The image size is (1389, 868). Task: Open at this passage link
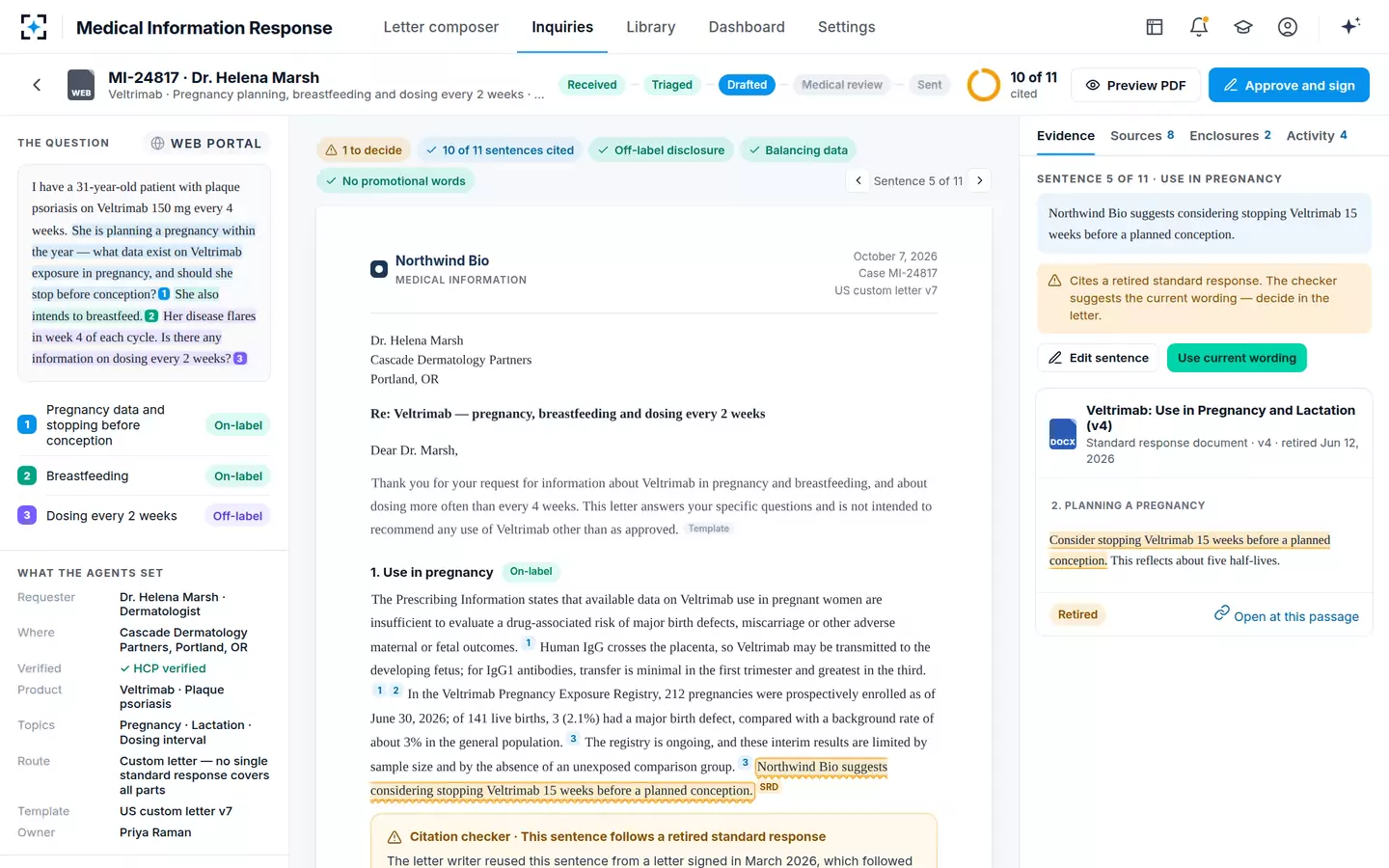point(1287,615)
